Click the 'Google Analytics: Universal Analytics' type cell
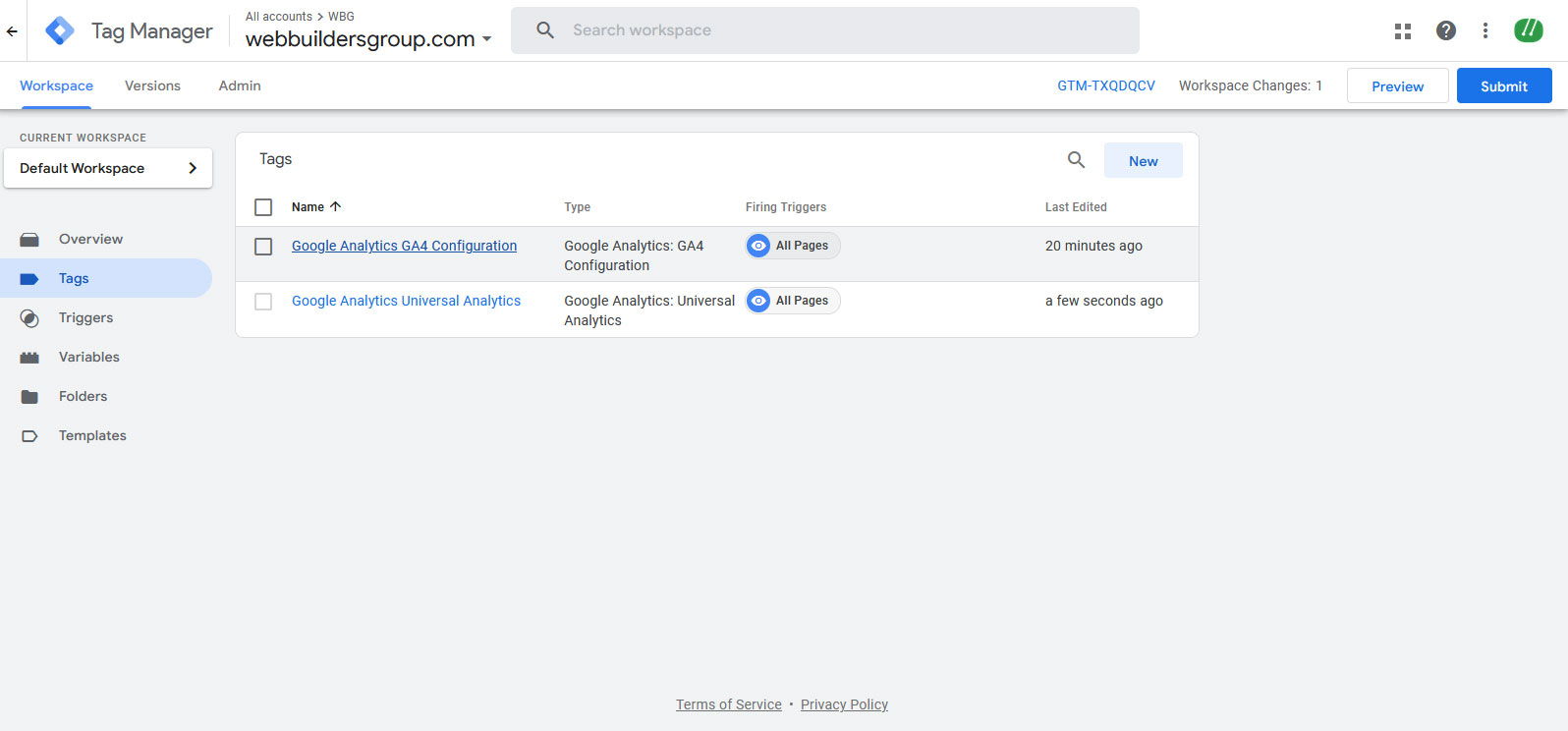1568x731 pixels. pyautogui.click(x=649, y=310)
